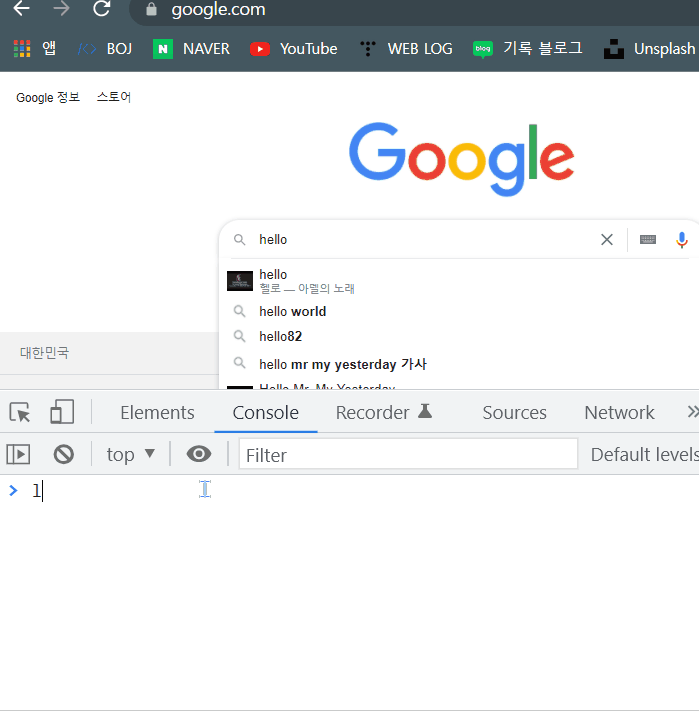Toggle the device toolbar icon
This screenshot has width=699, height=711.
click(x=62, y=412)
